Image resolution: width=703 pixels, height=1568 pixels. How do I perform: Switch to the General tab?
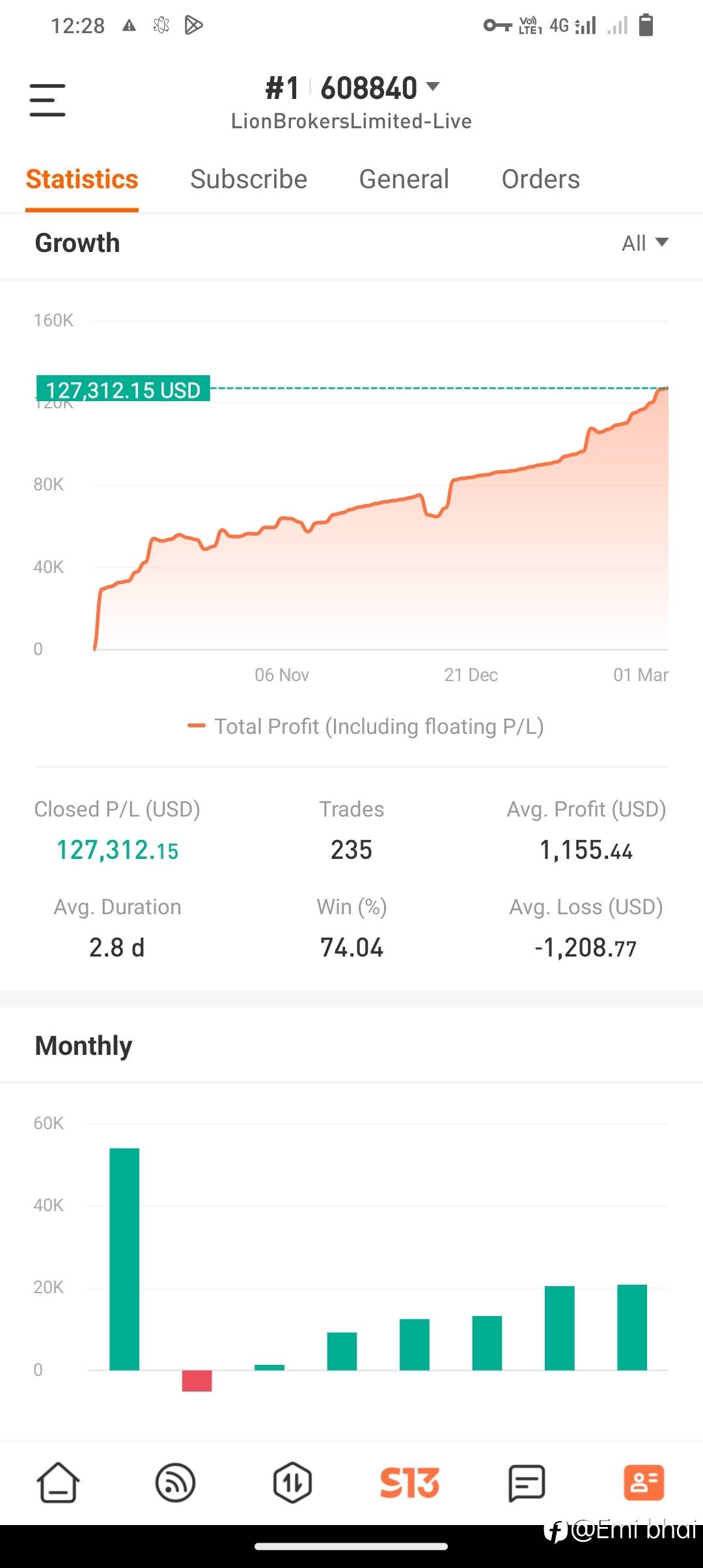tap(404, 179)
